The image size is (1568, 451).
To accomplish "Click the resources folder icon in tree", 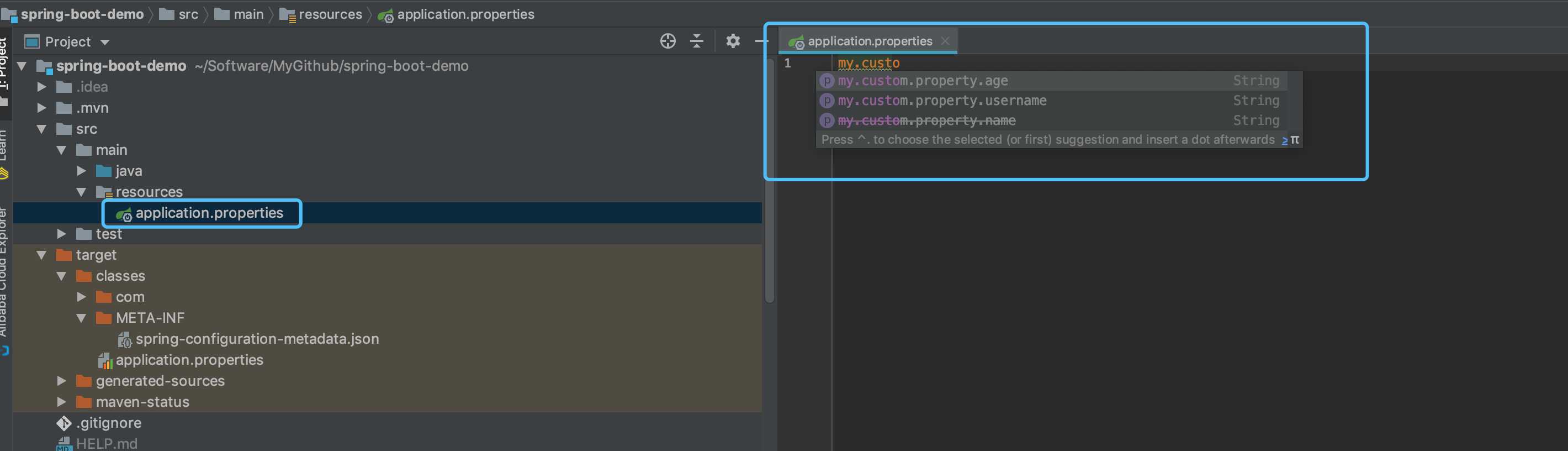I will 104,192.
